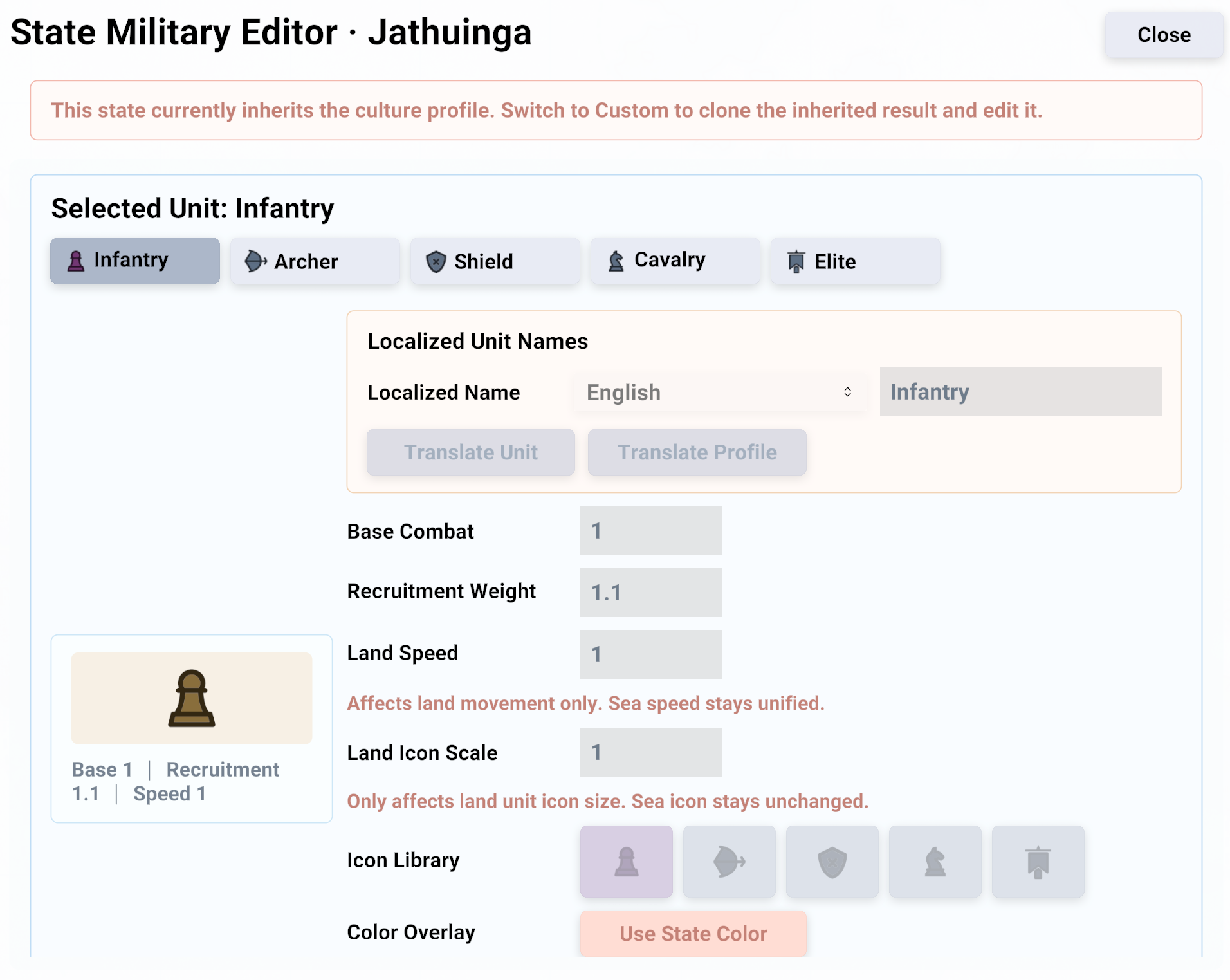
Task: Choose the bow icon in Icon Library
Action: point(729,861)
